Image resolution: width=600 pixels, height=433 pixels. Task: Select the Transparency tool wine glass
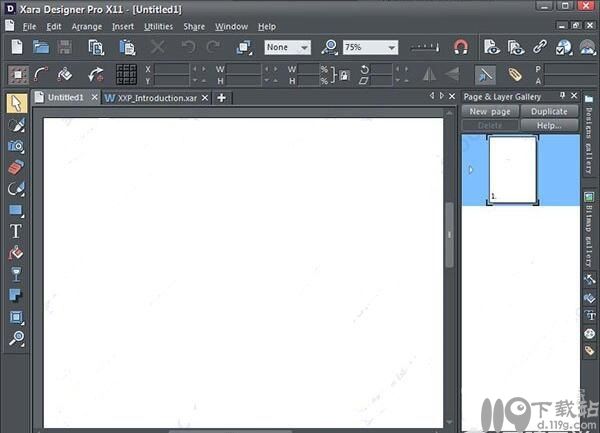(x=16, y=274)
